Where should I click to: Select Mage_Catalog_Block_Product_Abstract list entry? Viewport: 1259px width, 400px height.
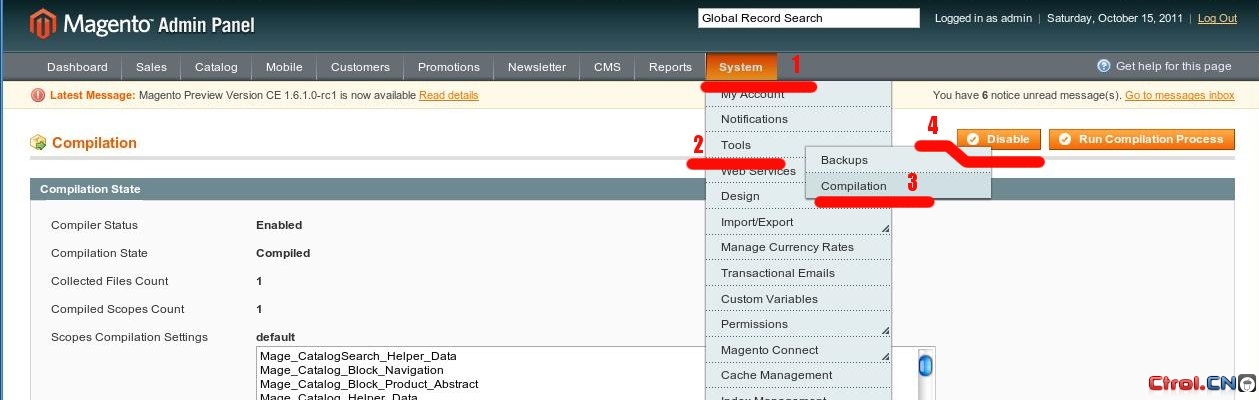[369, 384]
